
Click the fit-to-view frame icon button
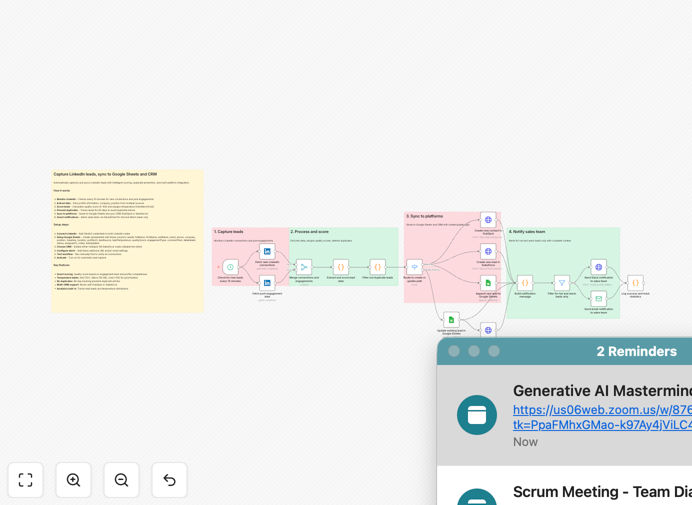[x=25, y=480]
